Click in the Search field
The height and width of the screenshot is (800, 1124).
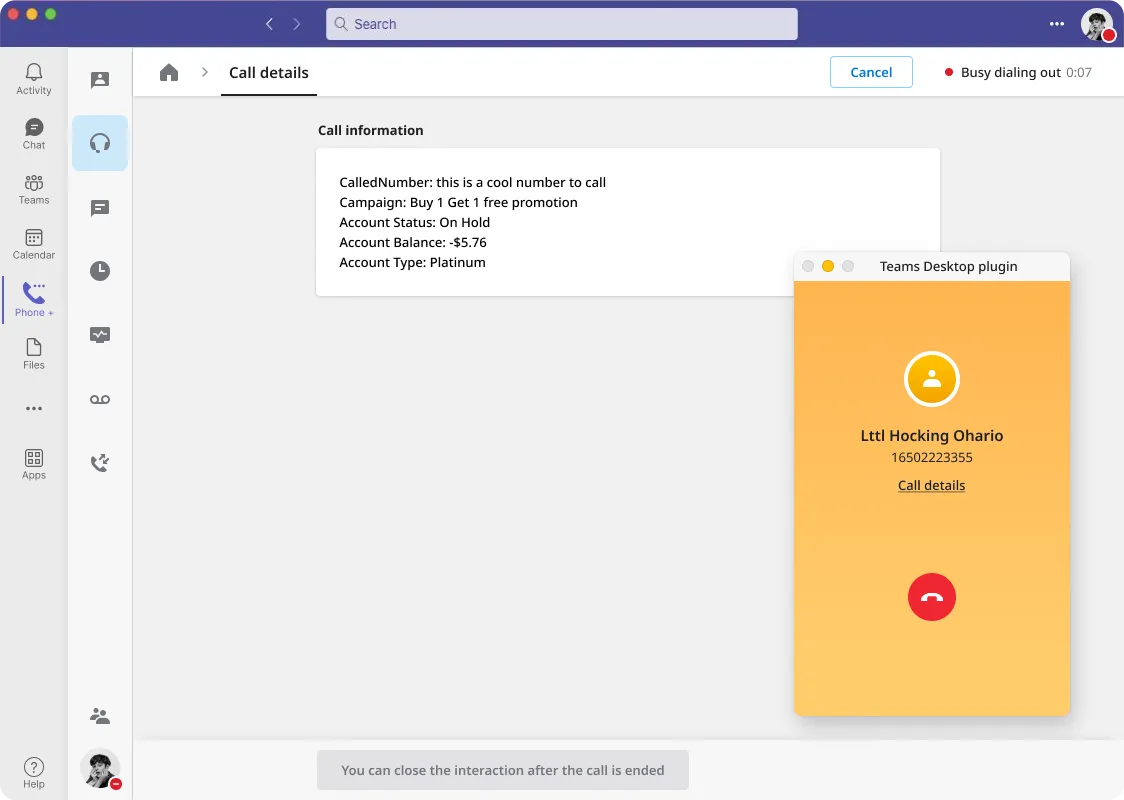(x=561, y=24)
